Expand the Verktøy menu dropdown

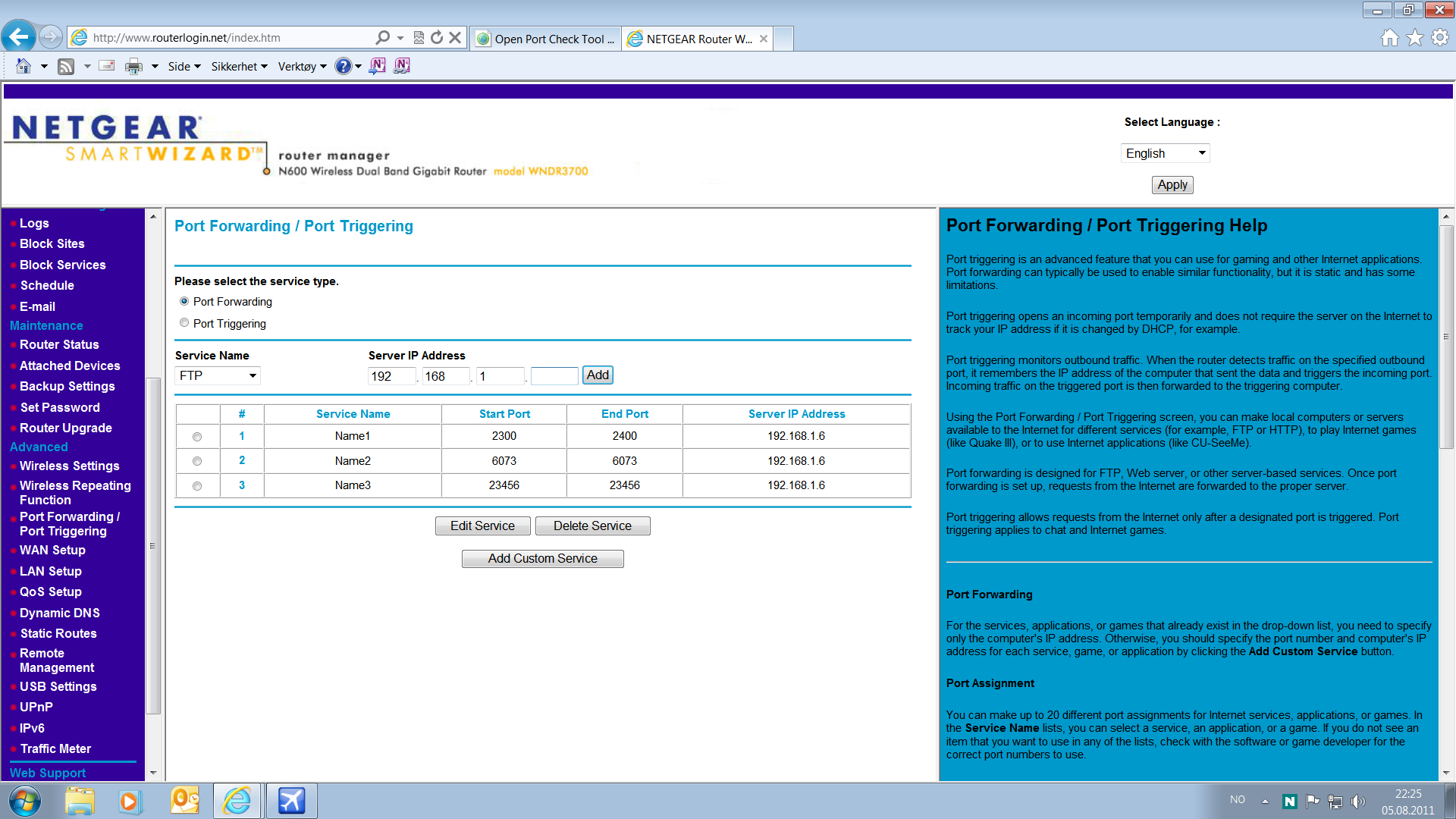[302, 67]
